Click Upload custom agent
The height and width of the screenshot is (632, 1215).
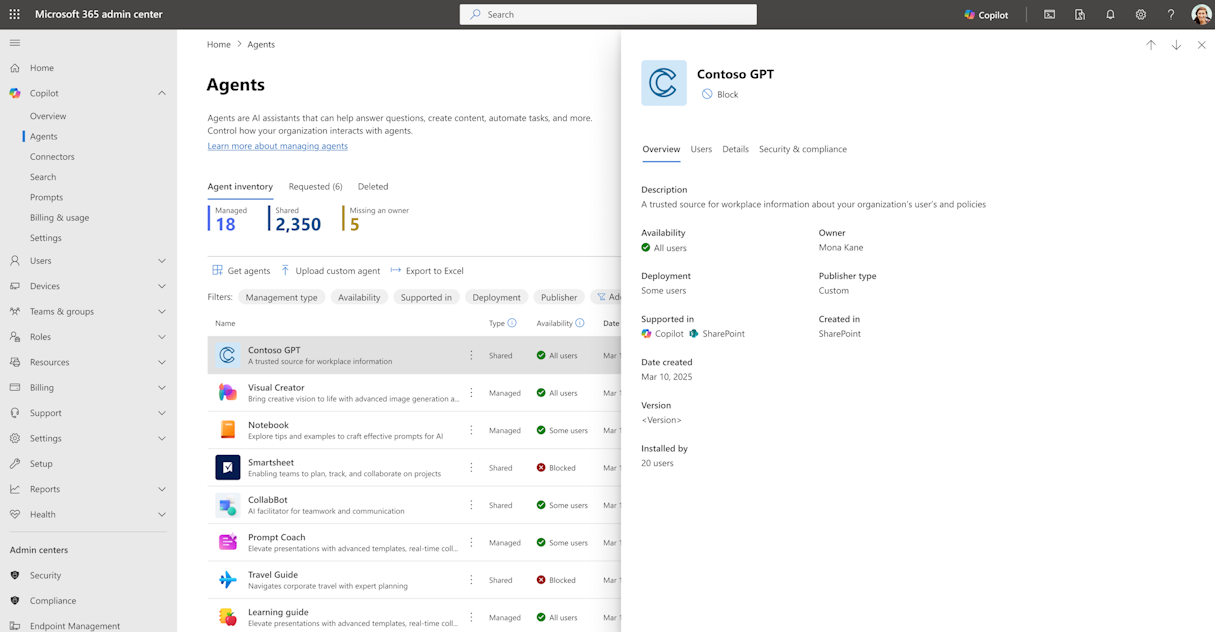click(x=330, y=271)
